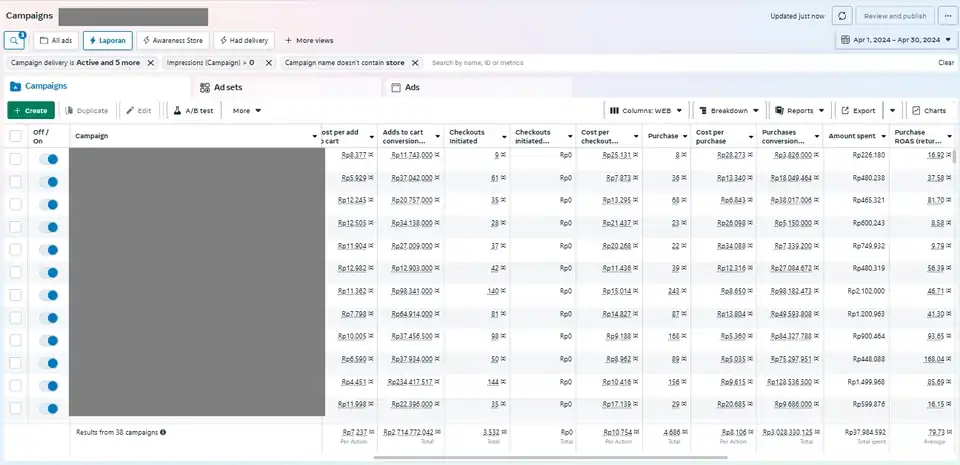960x465 pixels.
Task: Toggle off the campaign with Rp900.464 spent
Action: [x=48, y=340]
